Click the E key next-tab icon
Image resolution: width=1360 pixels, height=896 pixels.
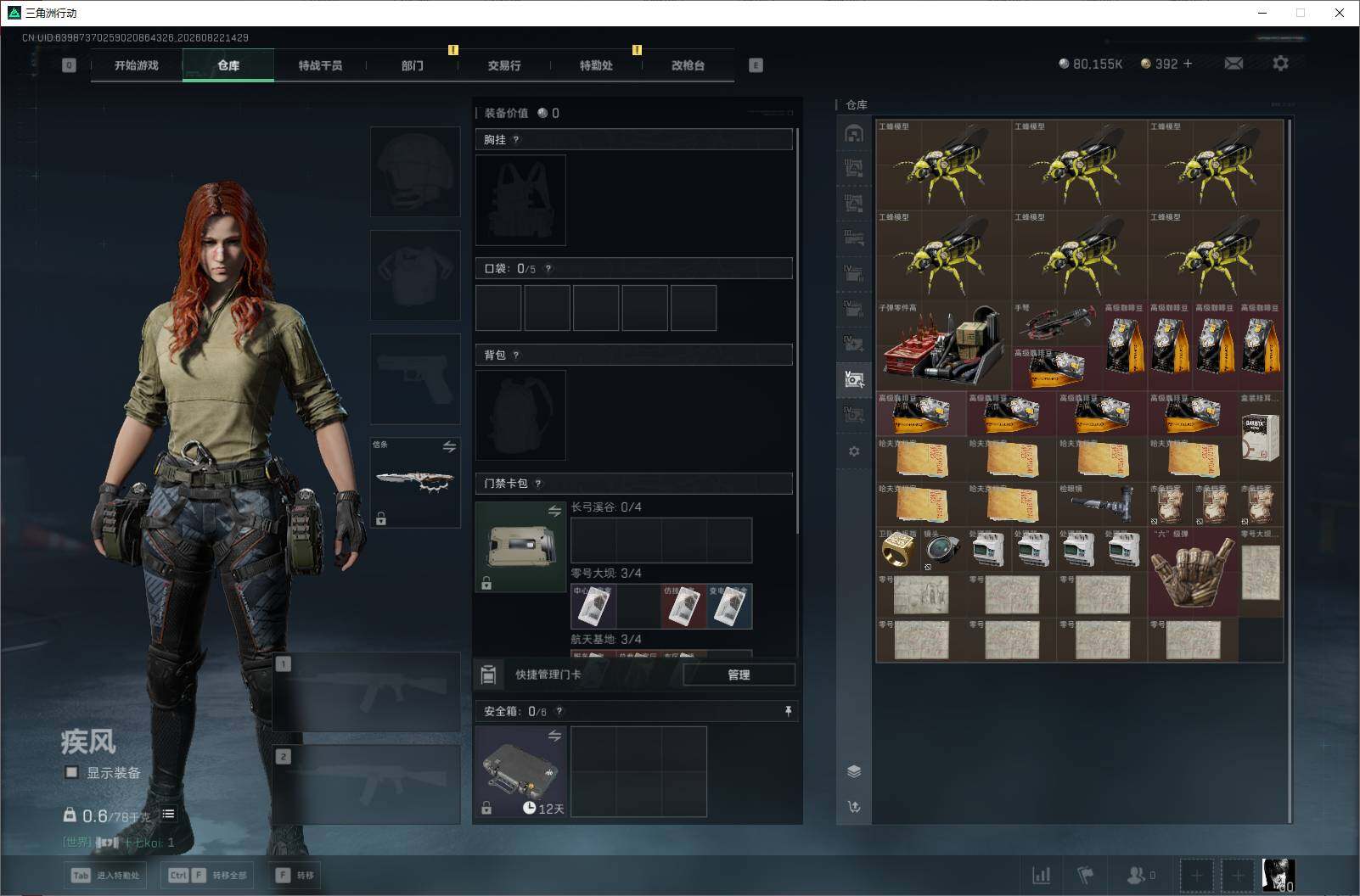click(756, 65)
